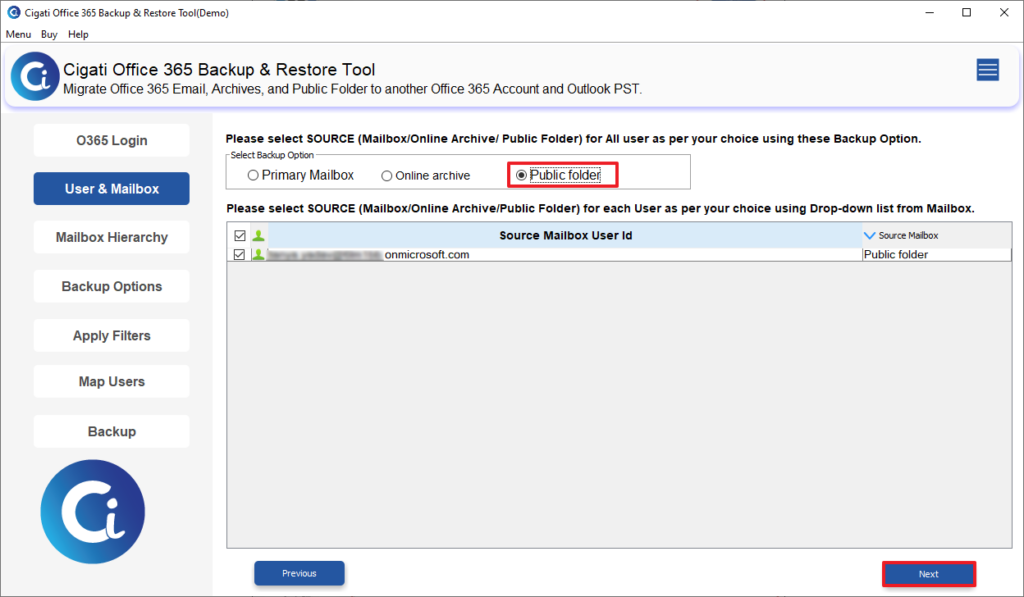This screenshot has width=1024, height=597.
Task: Select the User & Mailbox step
Action: [112, 189]
